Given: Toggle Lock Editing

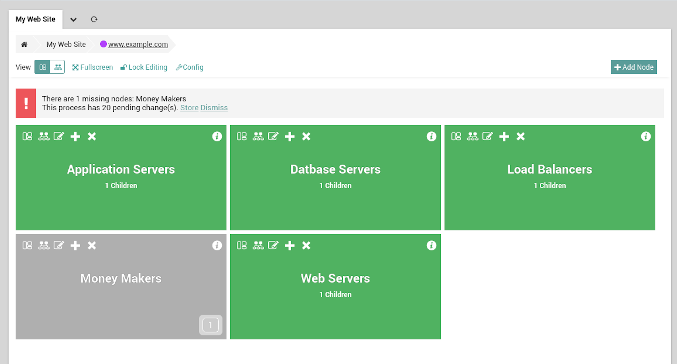Looking at the screenshot, I should [x=144, y=67].
